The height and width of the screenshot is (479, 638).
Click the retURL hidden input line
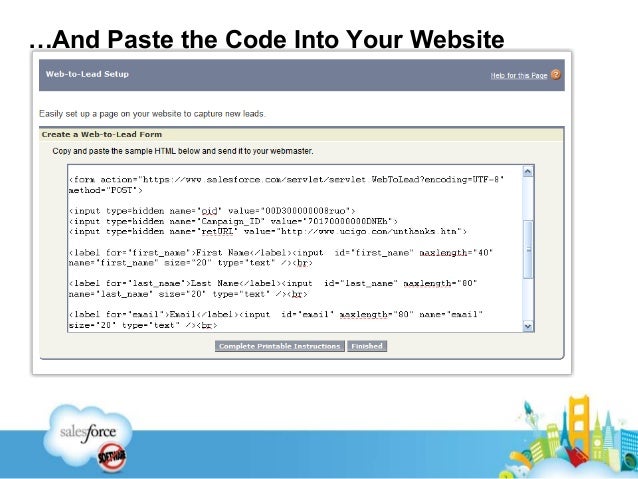coord(268,231)
